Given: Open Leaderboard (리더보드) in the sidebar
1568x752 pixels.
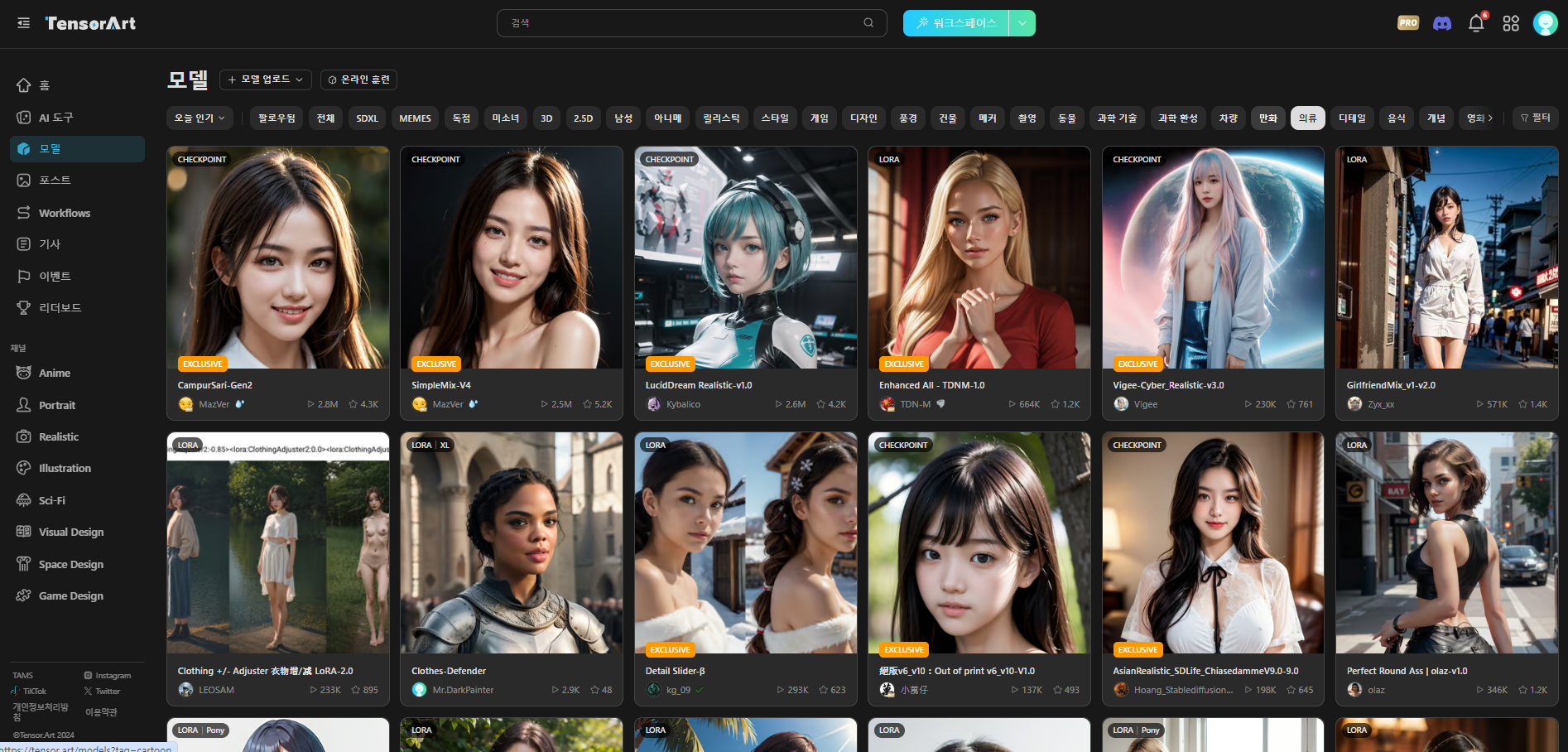Looking at the screenshot, I should pyautogui.click(x=77, y=307).
